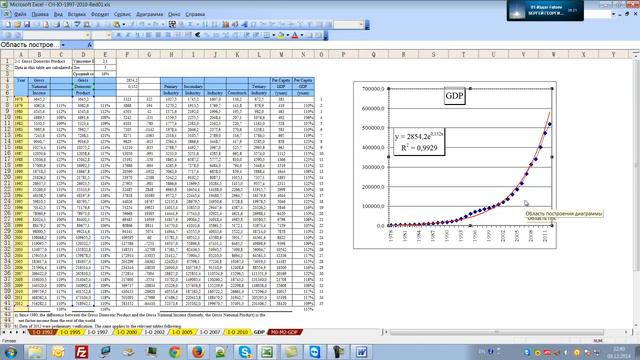640x360 pixels.
Task: Click the New workbook icon
Action: [x=7, y=24]
